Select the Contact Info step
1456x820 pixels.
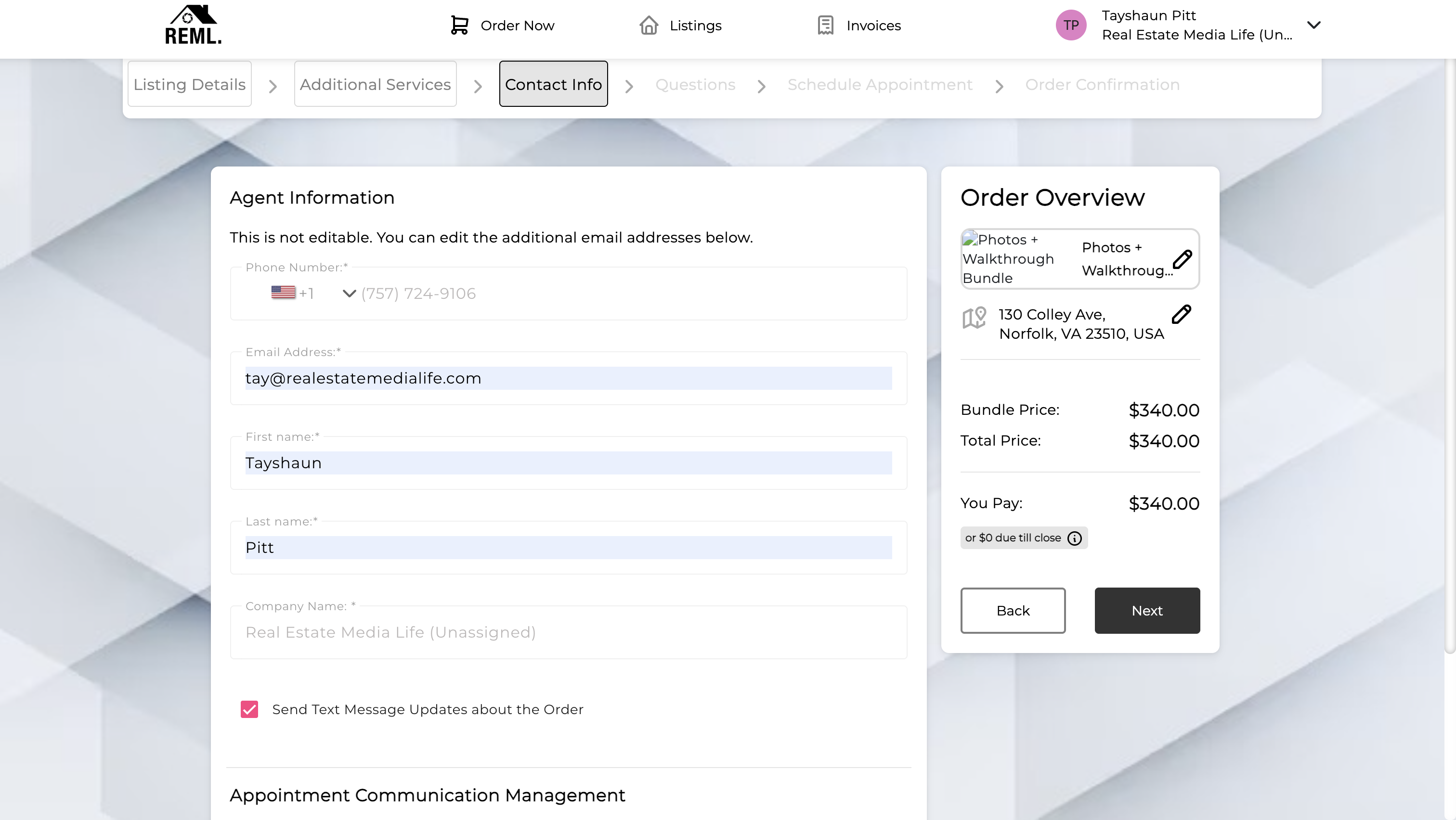tap(553, 84)
